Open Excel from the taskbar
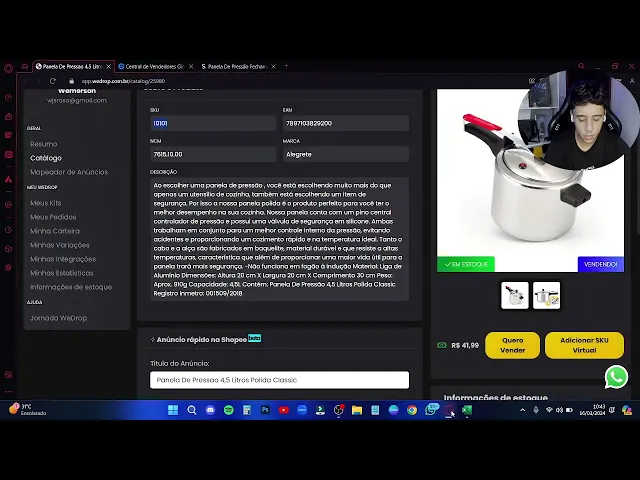640x480 pixels. 467,410
